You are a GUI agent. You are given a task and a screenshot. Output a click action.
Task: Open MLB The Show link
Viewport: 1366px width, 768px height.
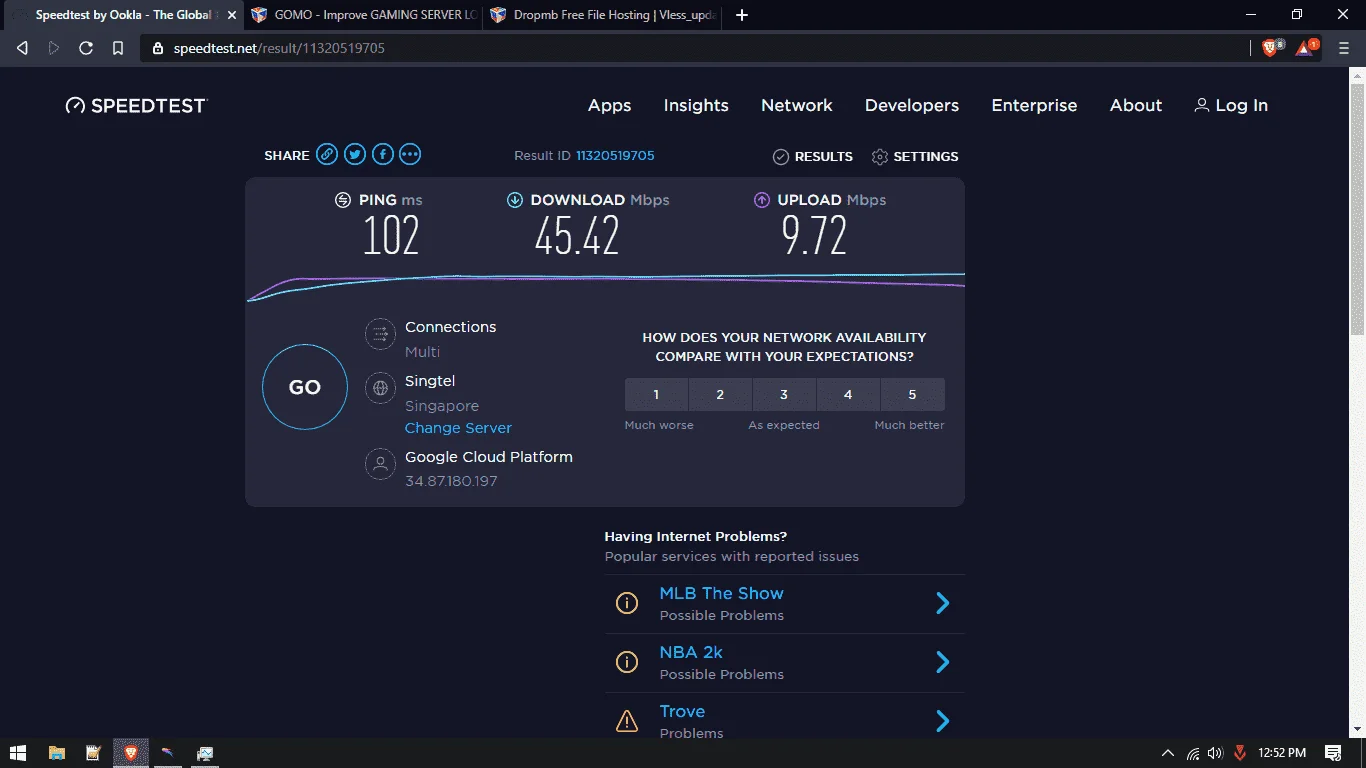click(721, 593)
